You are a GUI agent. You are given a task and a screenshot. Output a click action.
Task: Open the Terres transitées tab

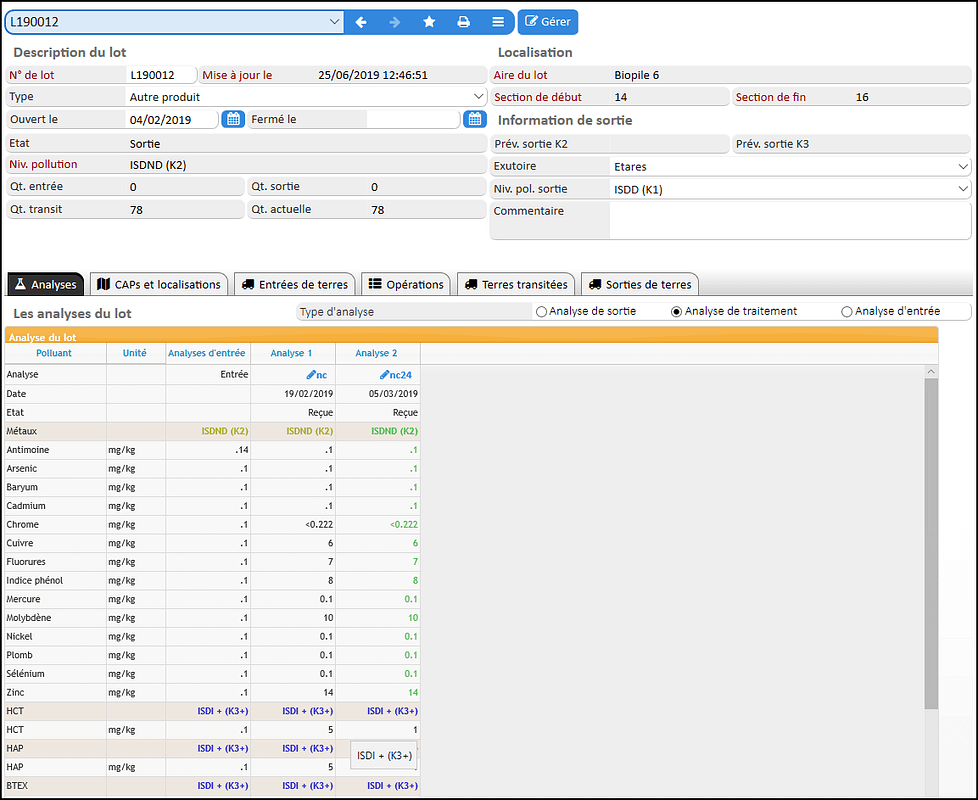tap(516, 284)
